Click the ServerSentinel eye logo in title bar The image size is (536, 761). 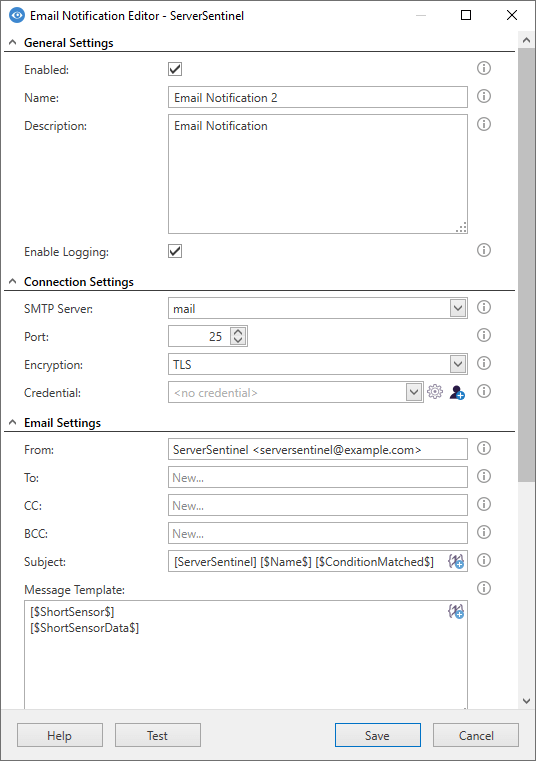click(17, 16)
